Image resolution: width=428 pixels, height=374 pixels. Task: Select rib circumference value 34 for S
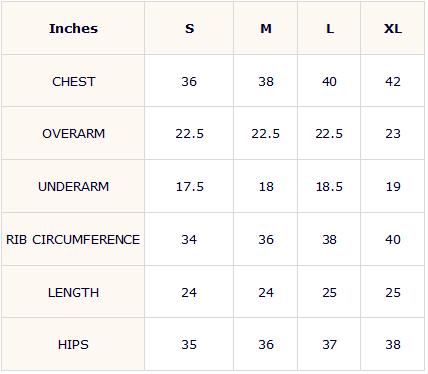coord(189,239)
